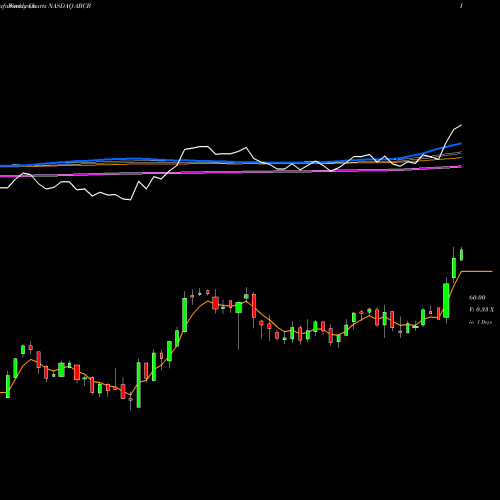Click the V: 0.33 X volume label
Viewport: 500px width, 500px height.
point(481,310)
